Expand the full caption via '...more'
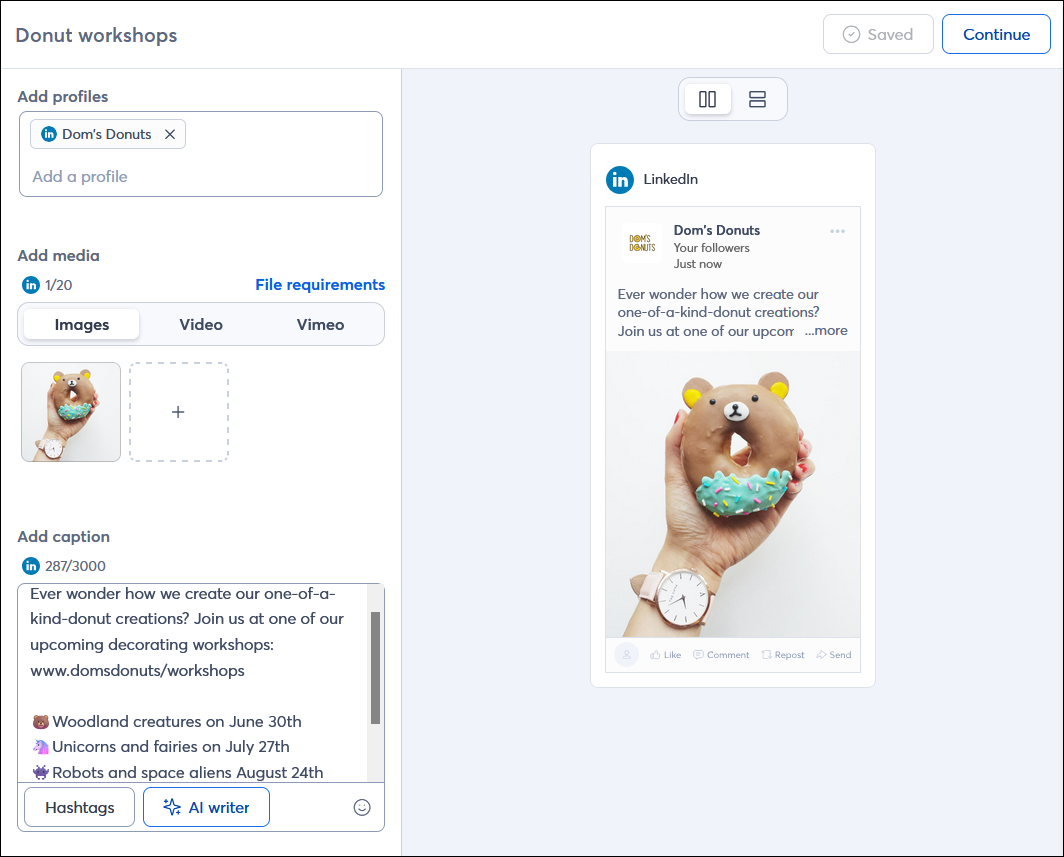Viewport: 1064px width, 857px height. [825, 330]
